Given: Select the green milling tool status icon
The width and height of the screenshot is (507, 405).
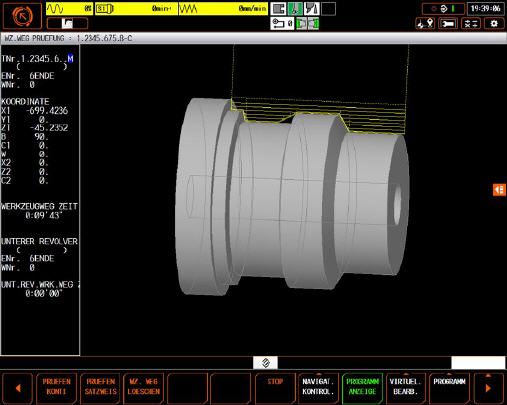Looking at the screenshot, I should pos(295,9).
